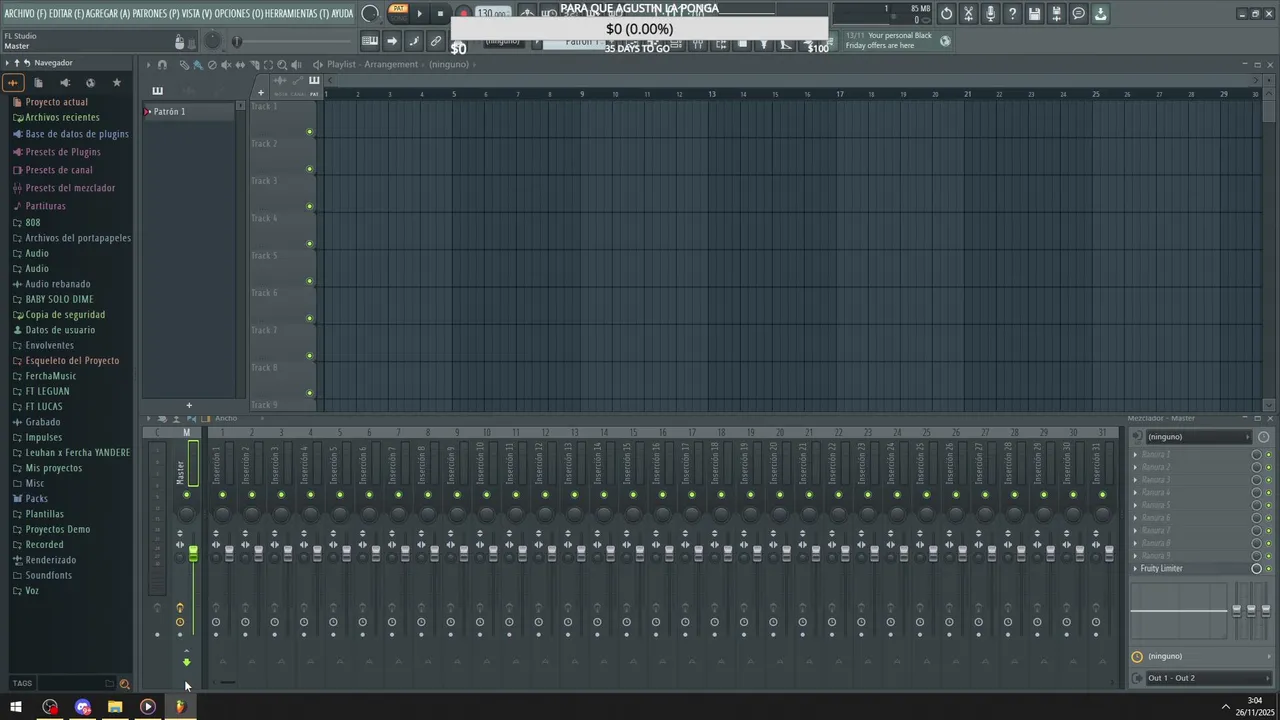Click the transport Stop button

pyautogui.click(x=440, y=14)
